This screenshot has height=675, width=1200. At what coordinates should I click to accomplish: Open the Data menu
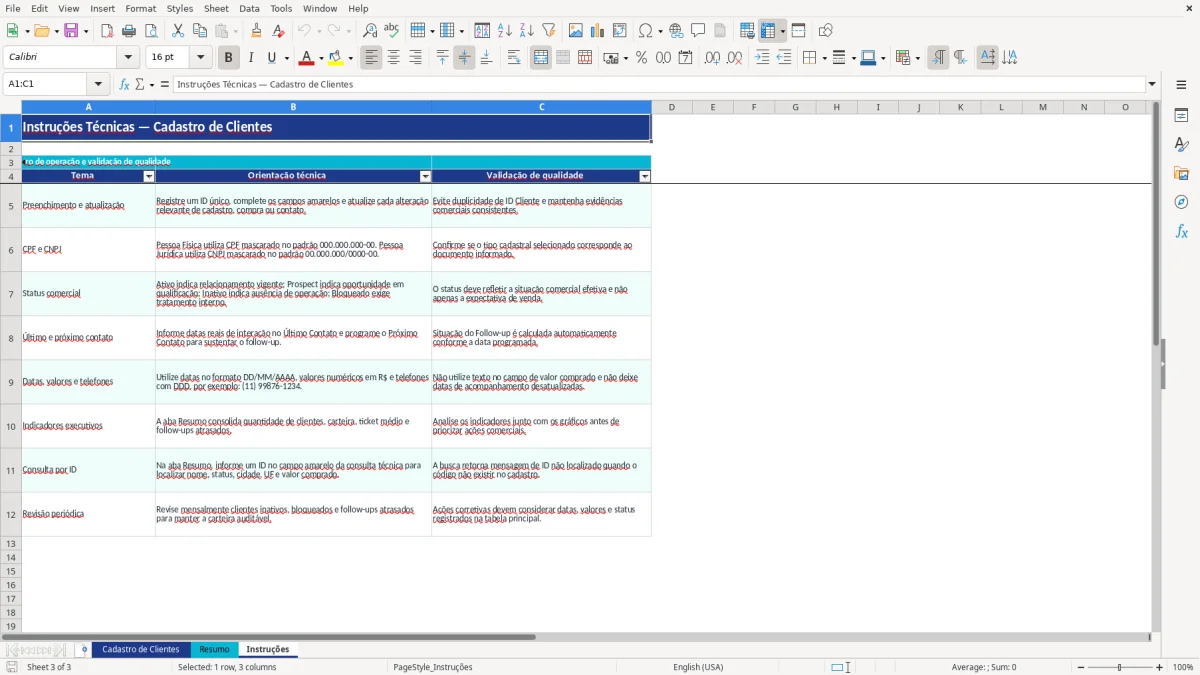tap(250, 8)
